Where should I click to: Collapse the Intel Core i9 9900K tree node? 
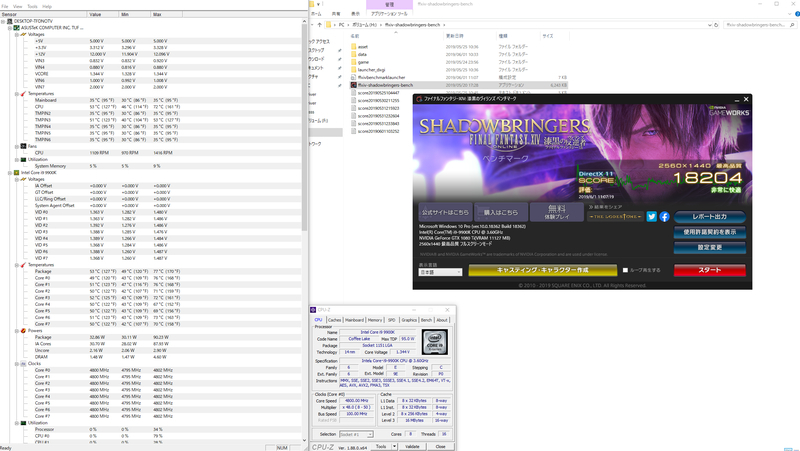tap(10, 172)
